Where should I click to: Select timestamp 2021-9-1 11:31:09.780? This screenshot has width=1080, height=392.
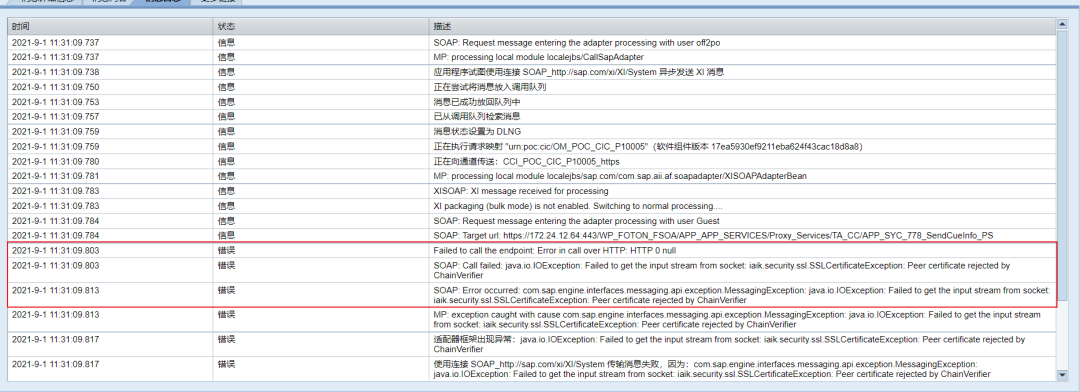point(55,161)
